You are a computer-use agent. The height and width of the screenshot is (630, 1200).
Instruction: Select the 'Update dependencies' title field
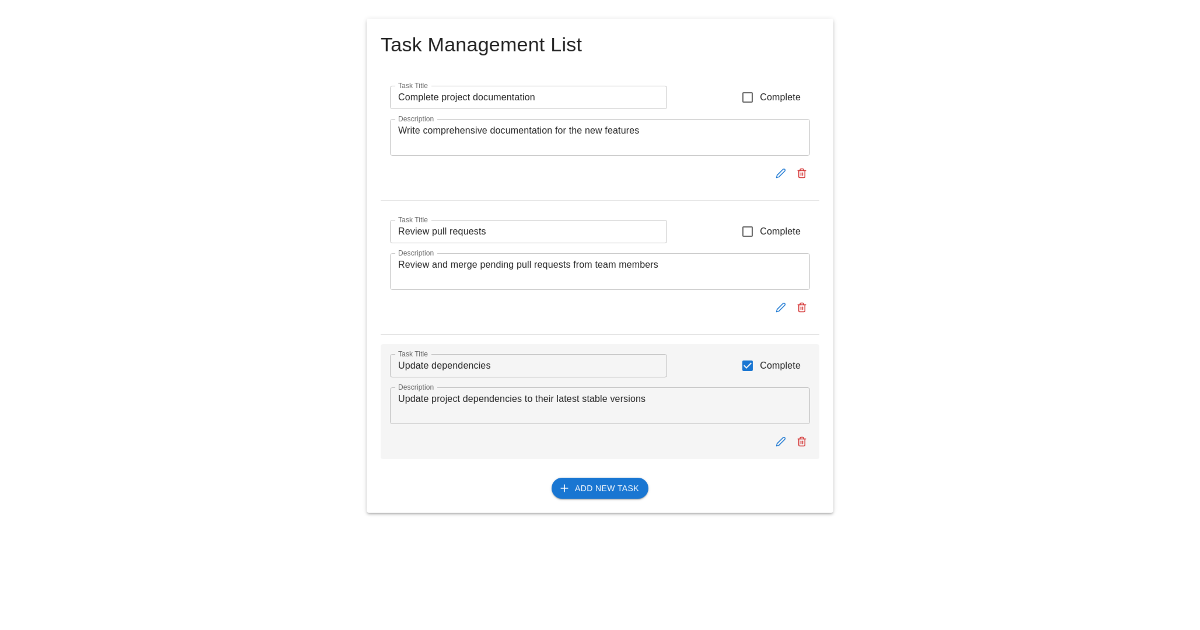[x=528, y=365]
